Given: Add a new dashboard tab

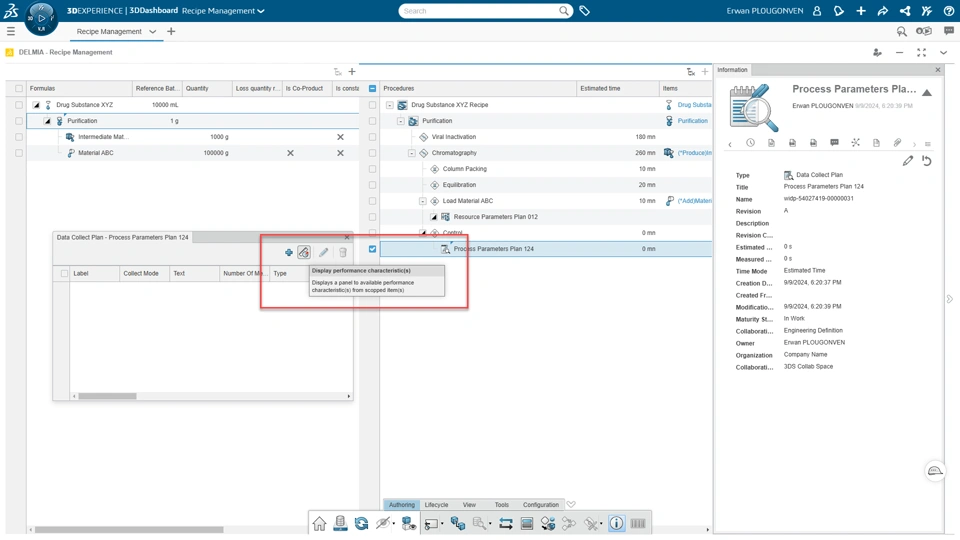Looking at the screenshot, I should coord(171,31).
